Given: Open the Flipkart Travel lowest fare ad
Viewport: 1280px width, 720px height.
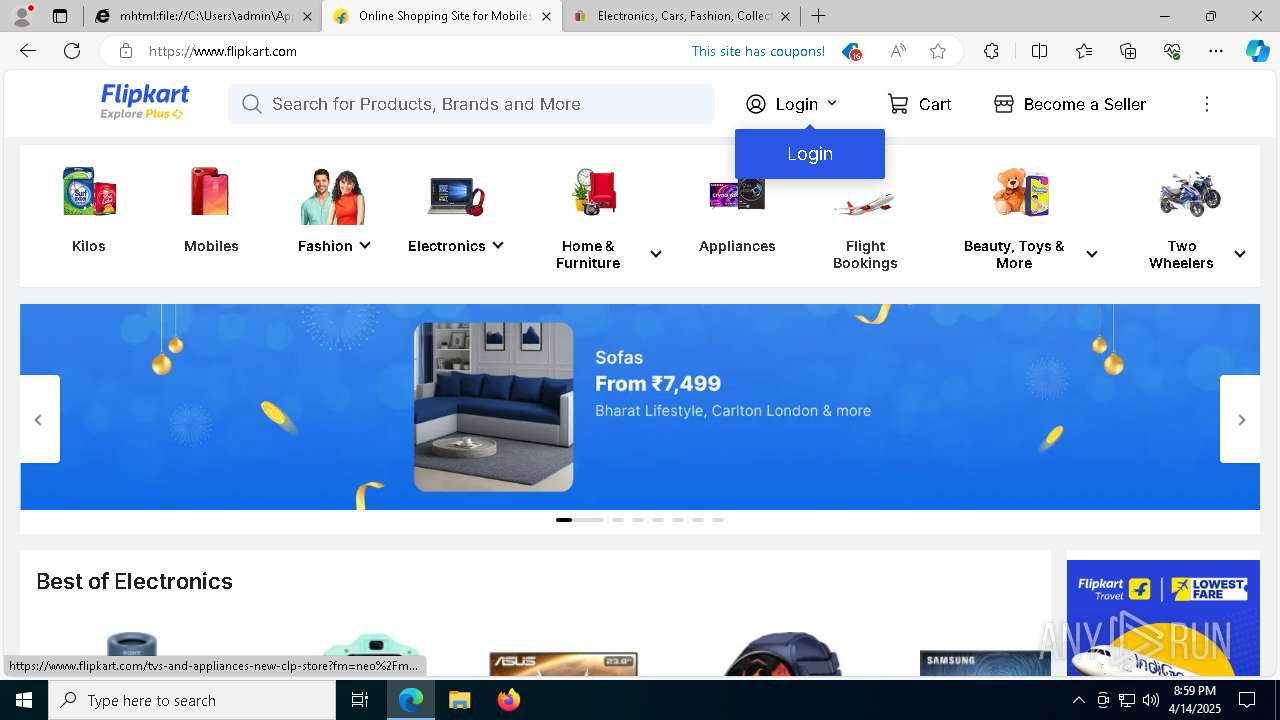Looking at the screenshot, I should [x=1163, y=618].
